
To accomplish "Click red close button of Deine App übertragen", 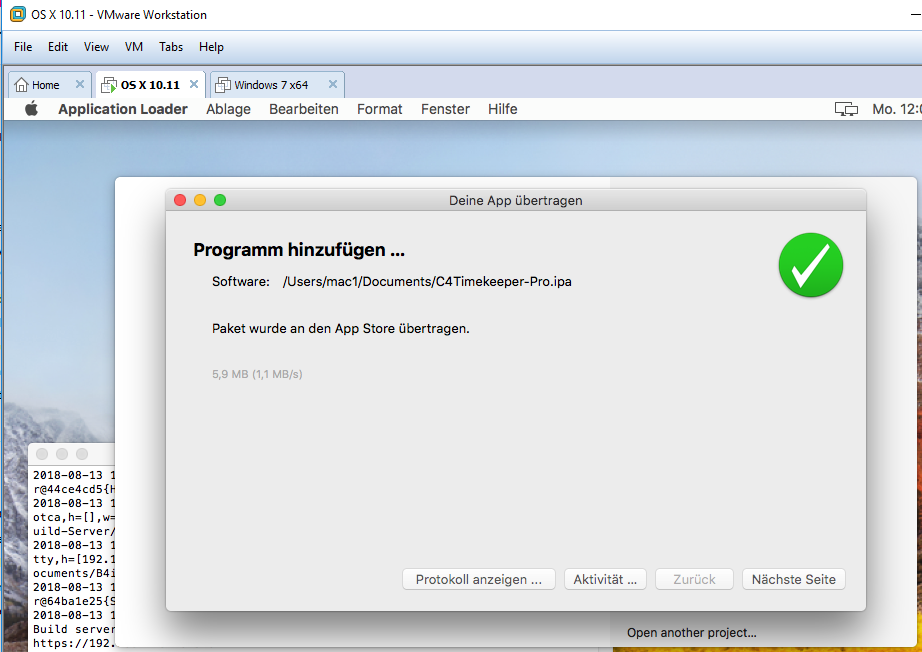I will click(x=180, y=200).
